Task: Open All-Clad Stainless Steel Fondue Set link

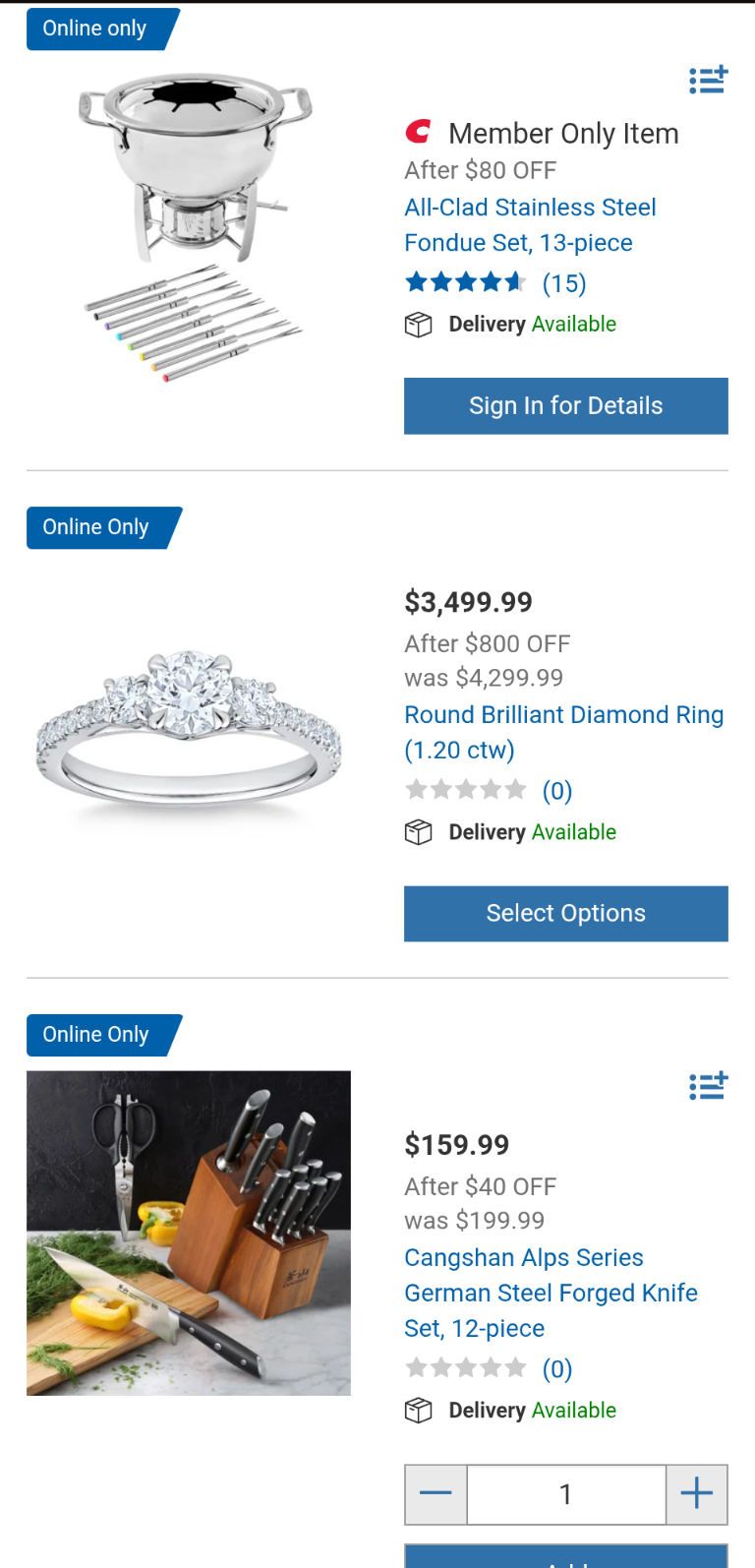Action: click(x=530, y=225)
